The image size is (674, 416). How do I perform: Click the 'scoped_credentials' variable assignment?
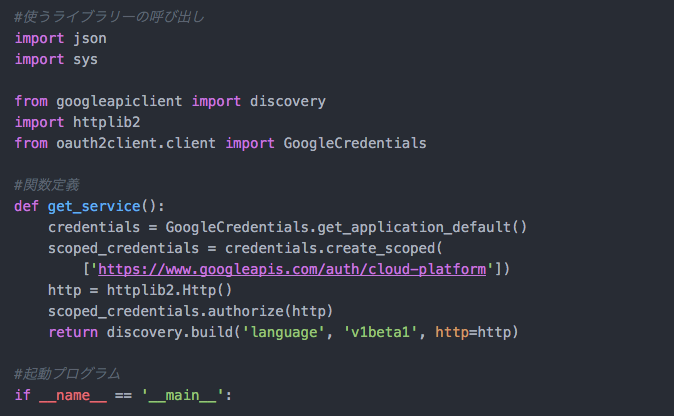(123, 248)
